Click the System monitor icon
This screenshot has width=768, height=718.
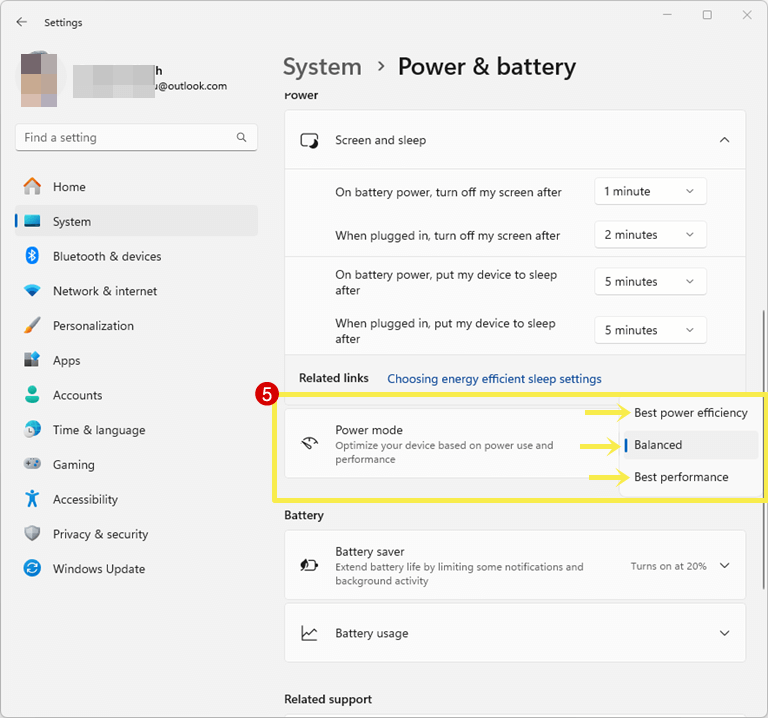pyautogui.click(x=32, y=221)
